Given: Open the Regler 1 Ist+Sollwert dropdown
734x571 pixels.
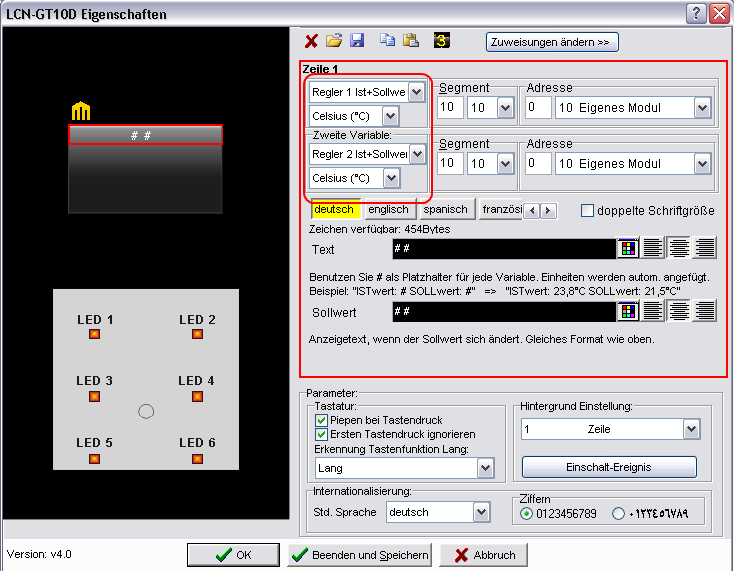Looking at the screenshot, I should pyautogui.click(x=417, y=92).
